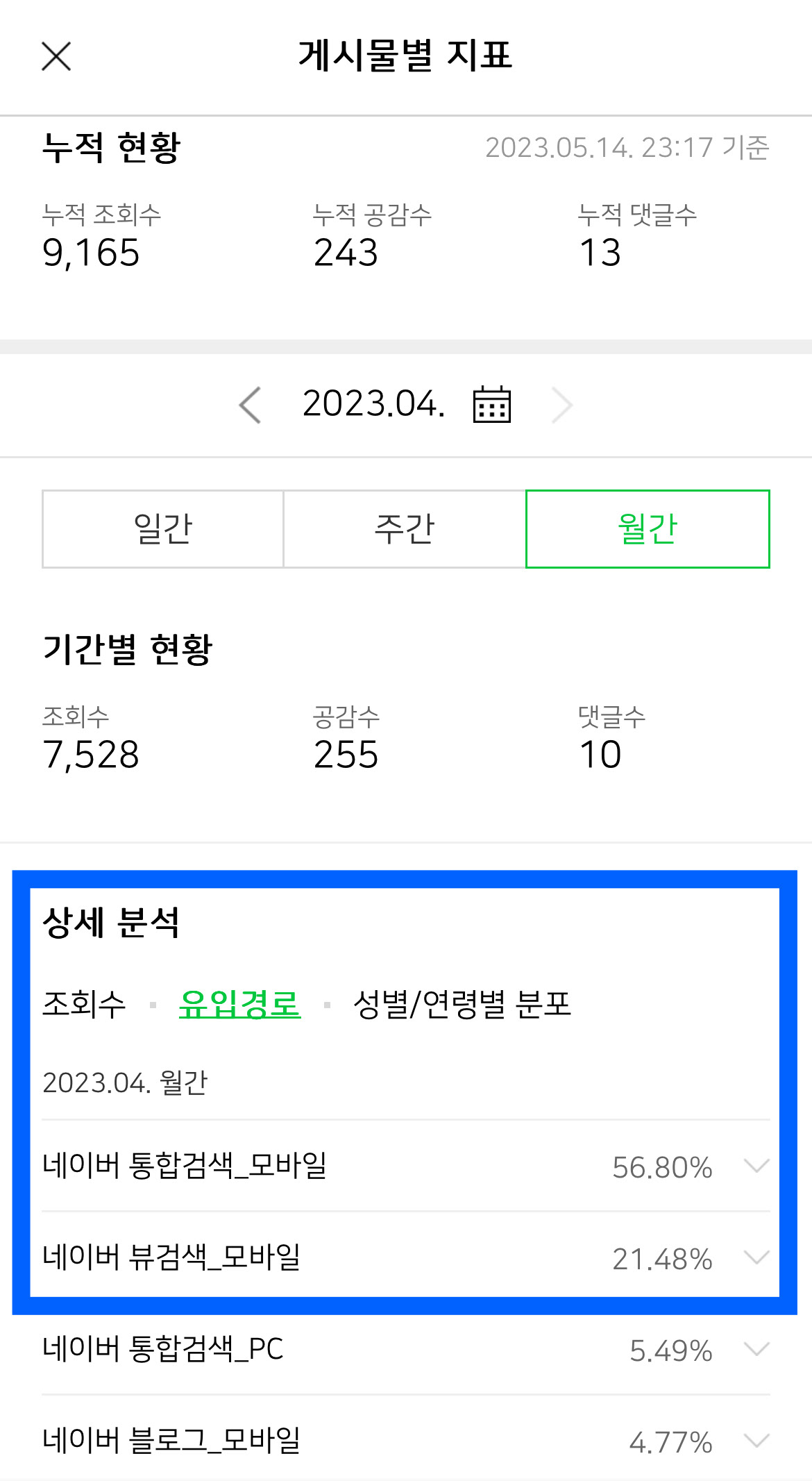This screenshot has width=812, height=1481.
Task: Tap the 누적 조회수 value 9,165
Action: coord(91,253)
